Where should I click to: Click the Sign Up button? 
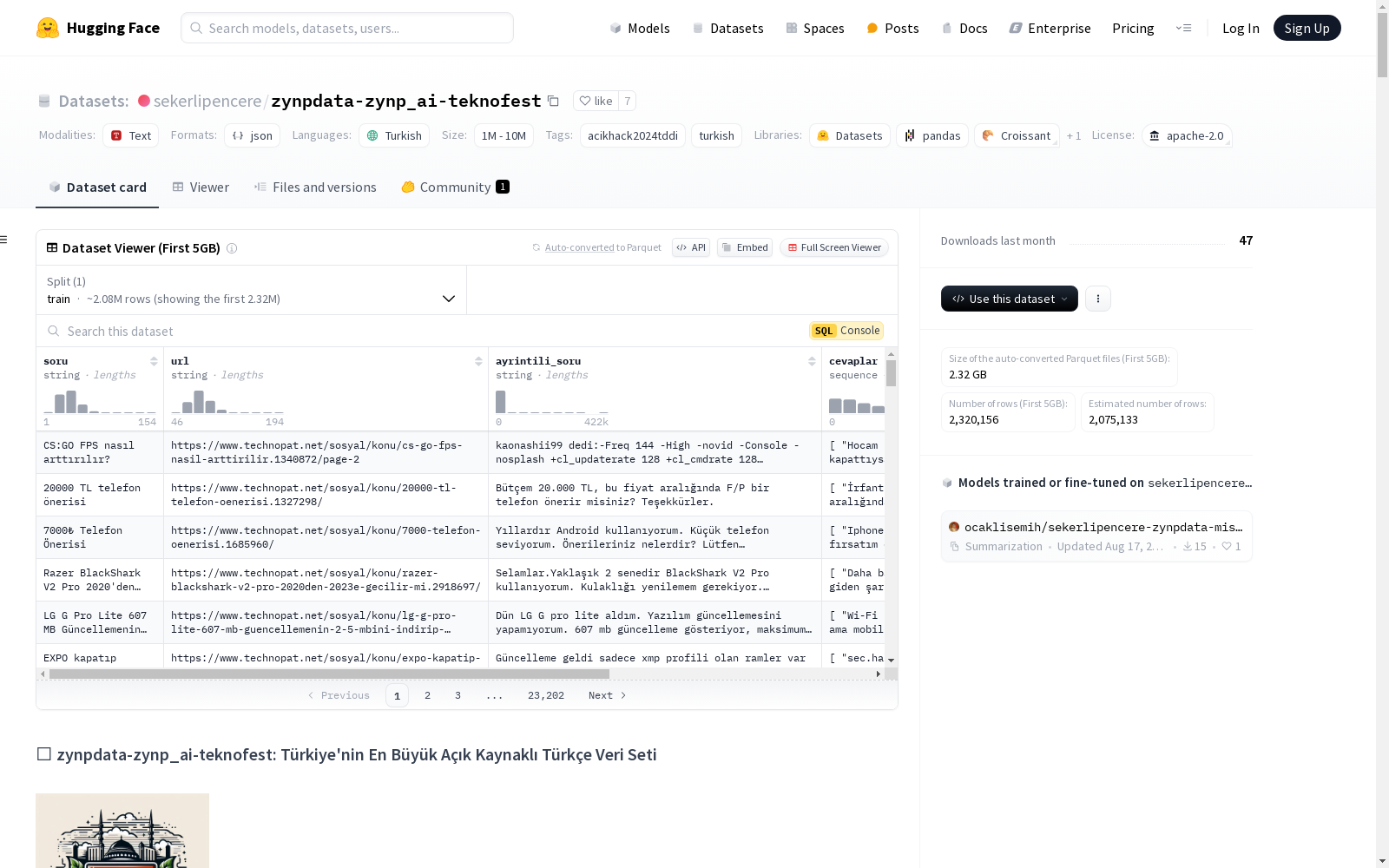coord(1307,28)
